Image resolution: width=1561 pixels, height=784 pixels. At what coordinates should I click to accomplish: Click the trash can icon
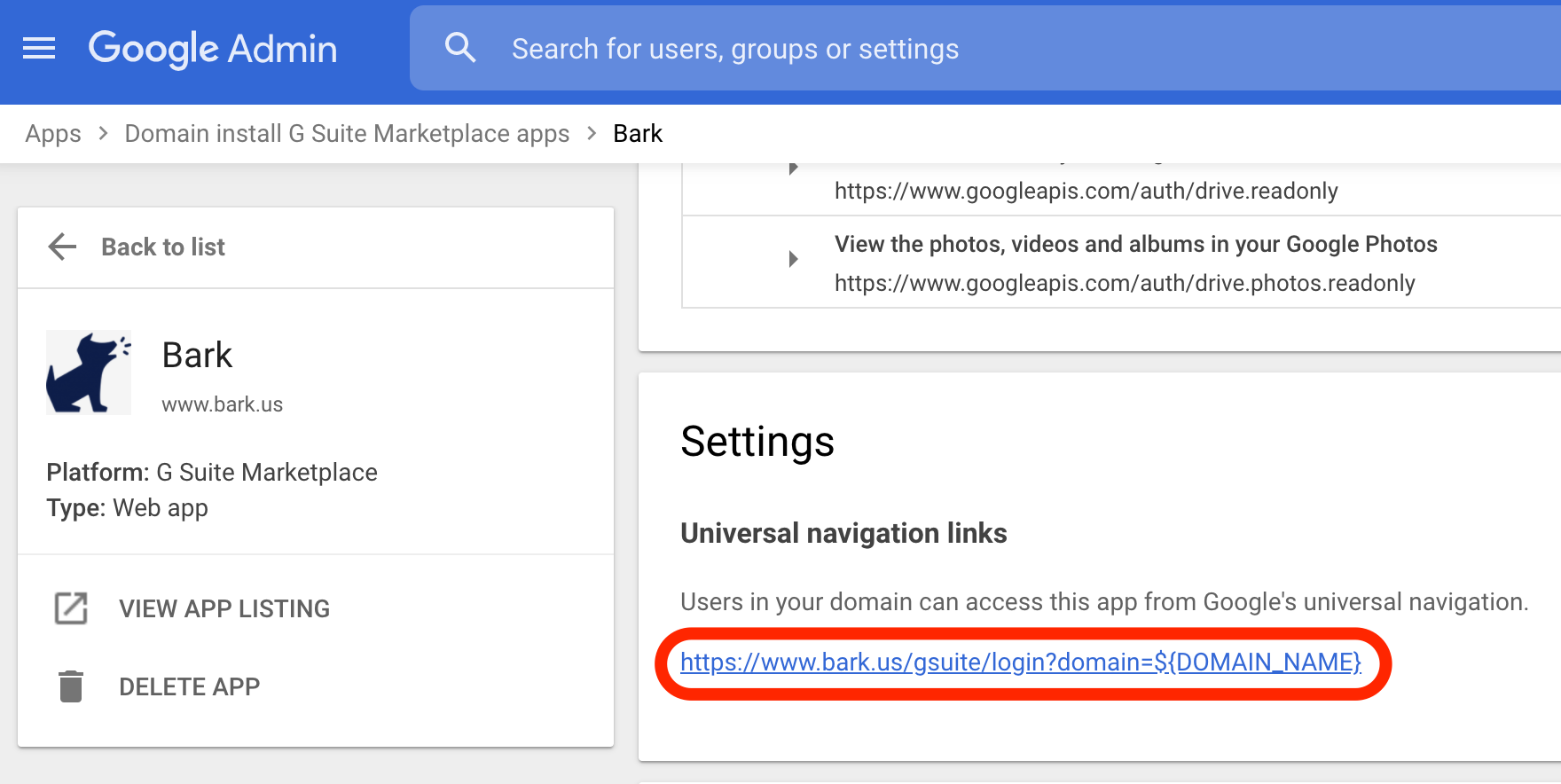pos(71,686)
